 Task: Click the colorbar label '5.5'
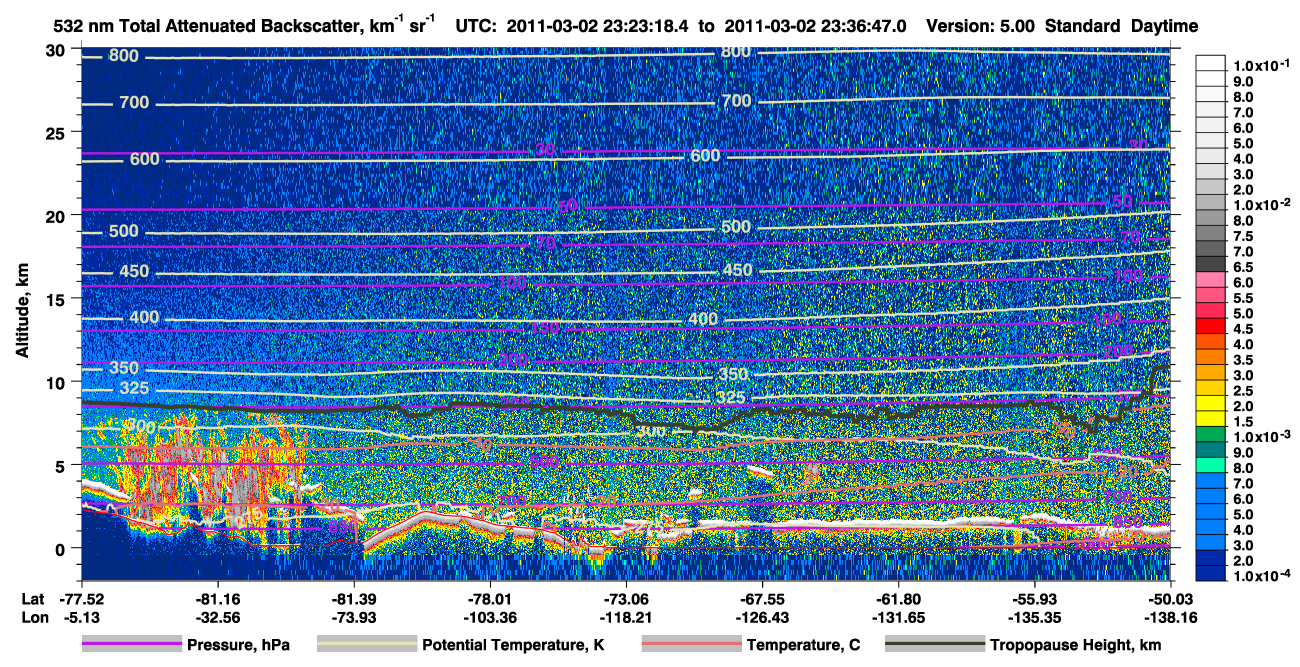(x=1243, y=297)
